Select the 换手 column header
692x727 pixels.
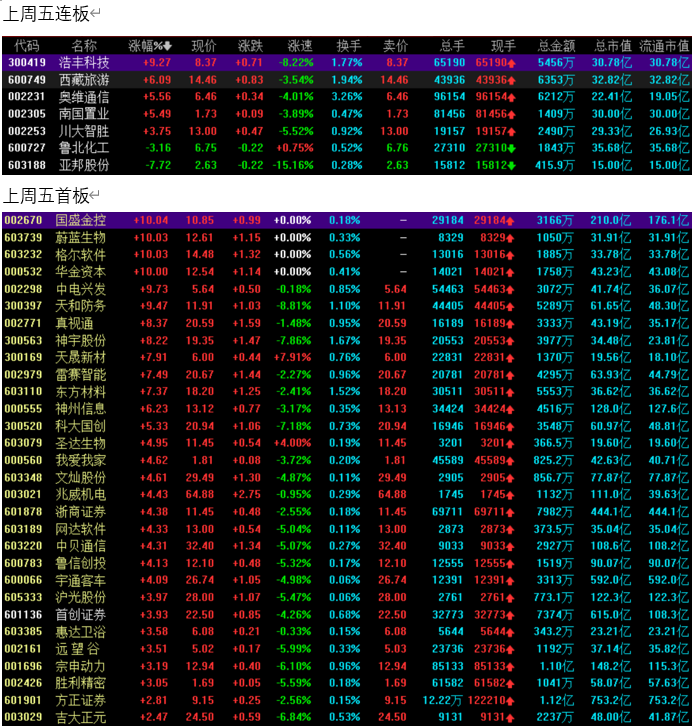[x=349, y=46]
